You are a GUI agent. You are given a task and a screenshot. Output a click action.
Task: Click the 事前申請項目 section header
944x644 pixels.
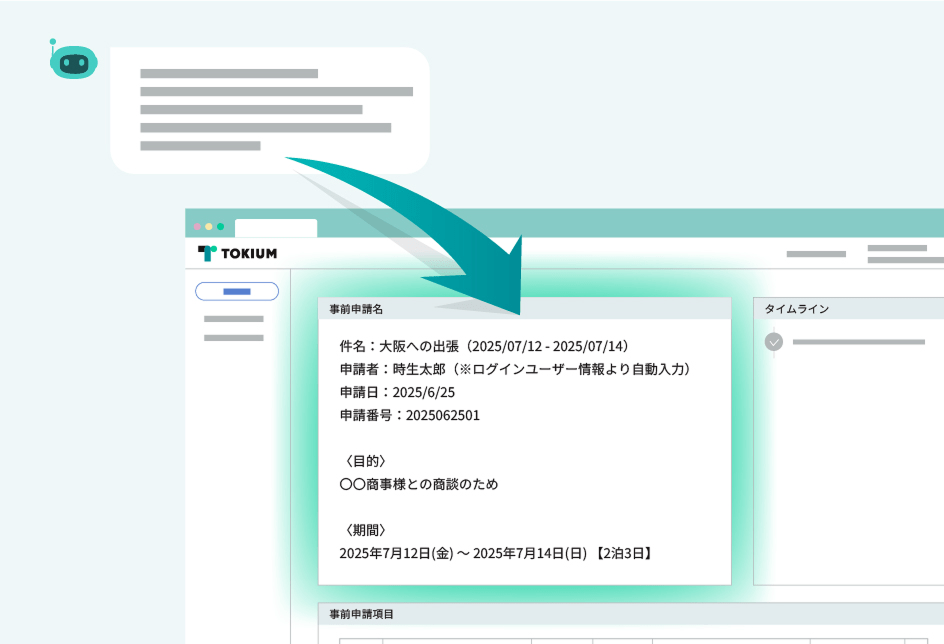[631, 614]
